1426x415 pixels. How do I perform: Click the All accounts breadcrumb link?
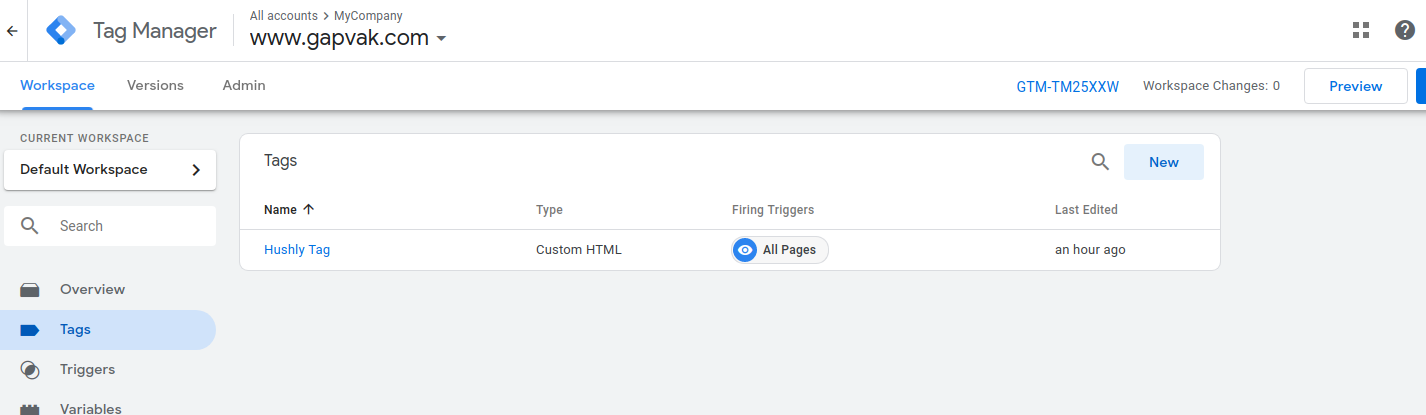click(x=282, y=16)
